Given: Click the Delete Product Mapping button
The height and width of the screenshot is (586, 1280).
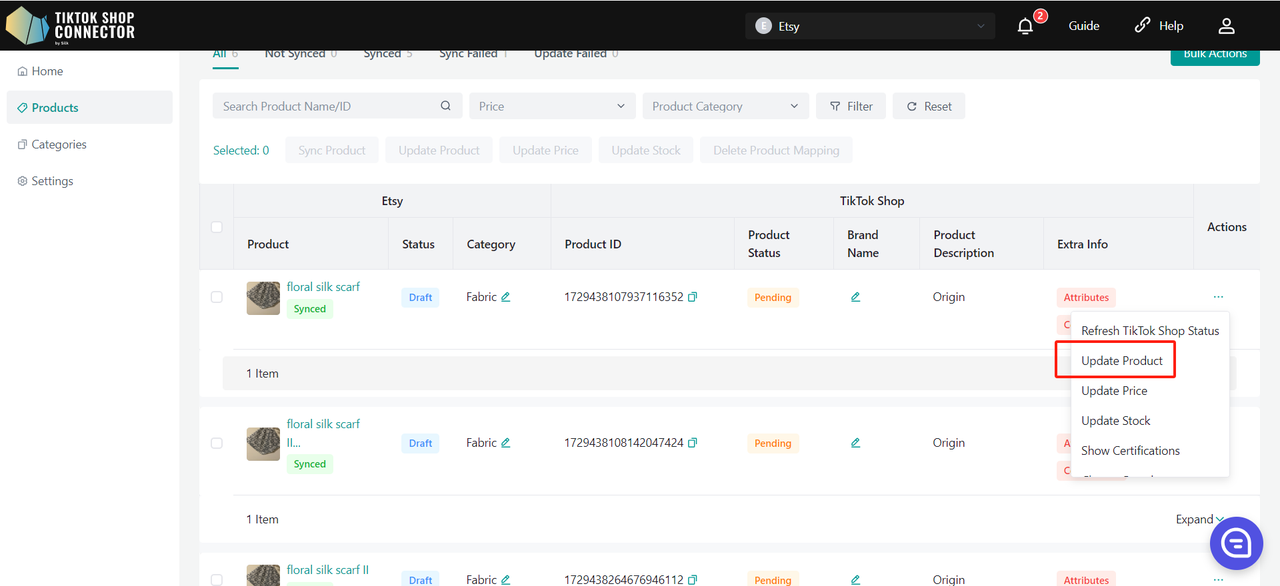Looking at the screenshot, I should tap(776, 151).
